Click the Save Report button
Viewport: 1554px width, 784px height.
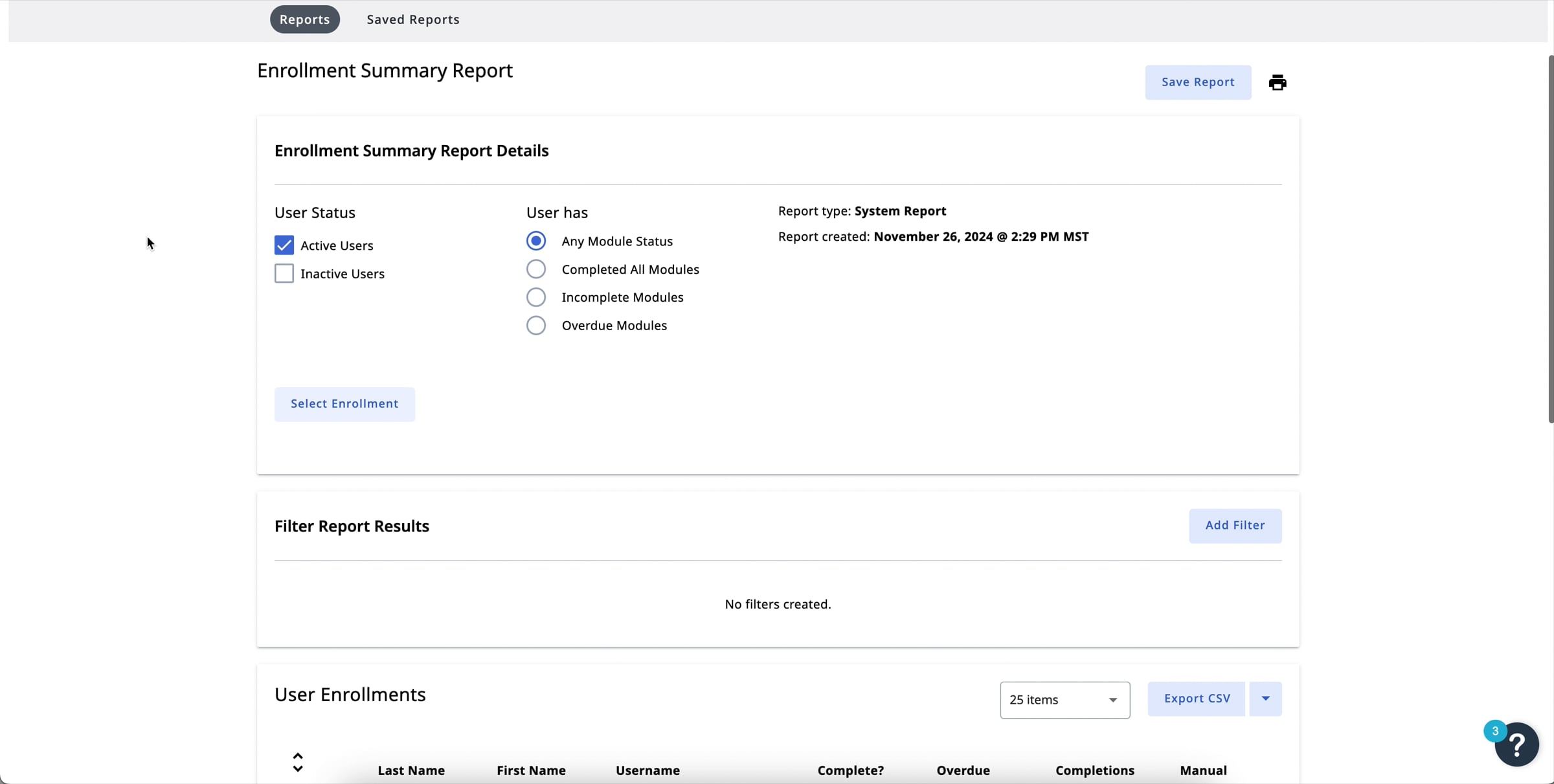pyautogui.click(x=1197, y=82)
